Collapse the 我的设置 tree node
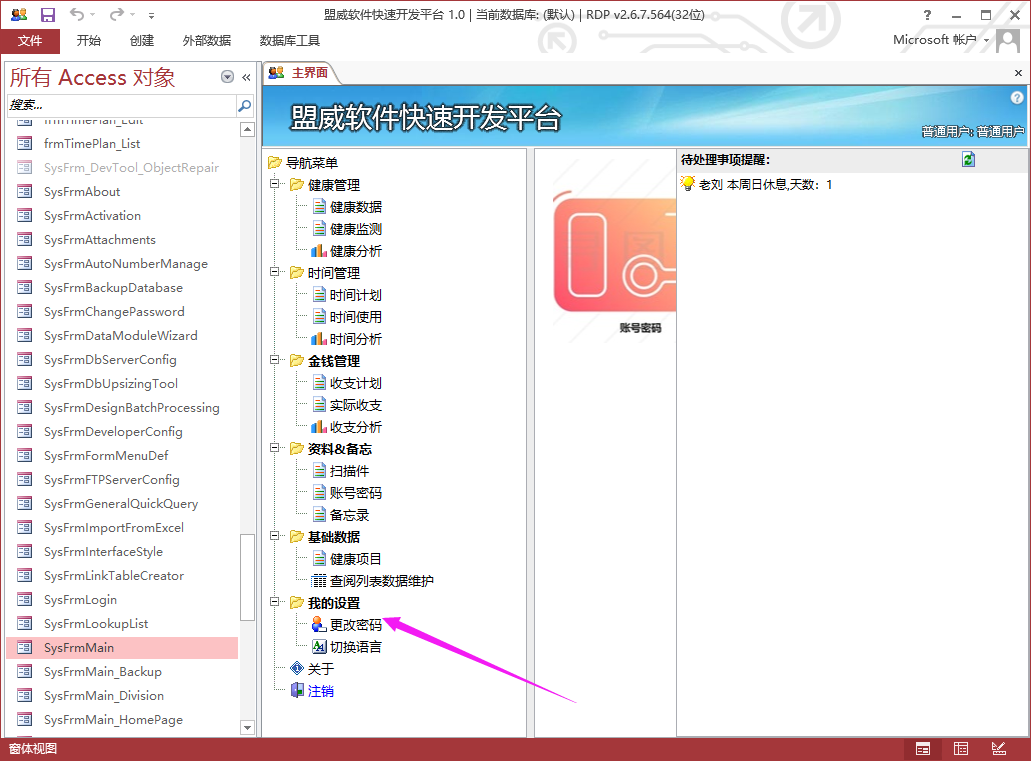Viewport: 1031px width, 761px height. [275, 602]
